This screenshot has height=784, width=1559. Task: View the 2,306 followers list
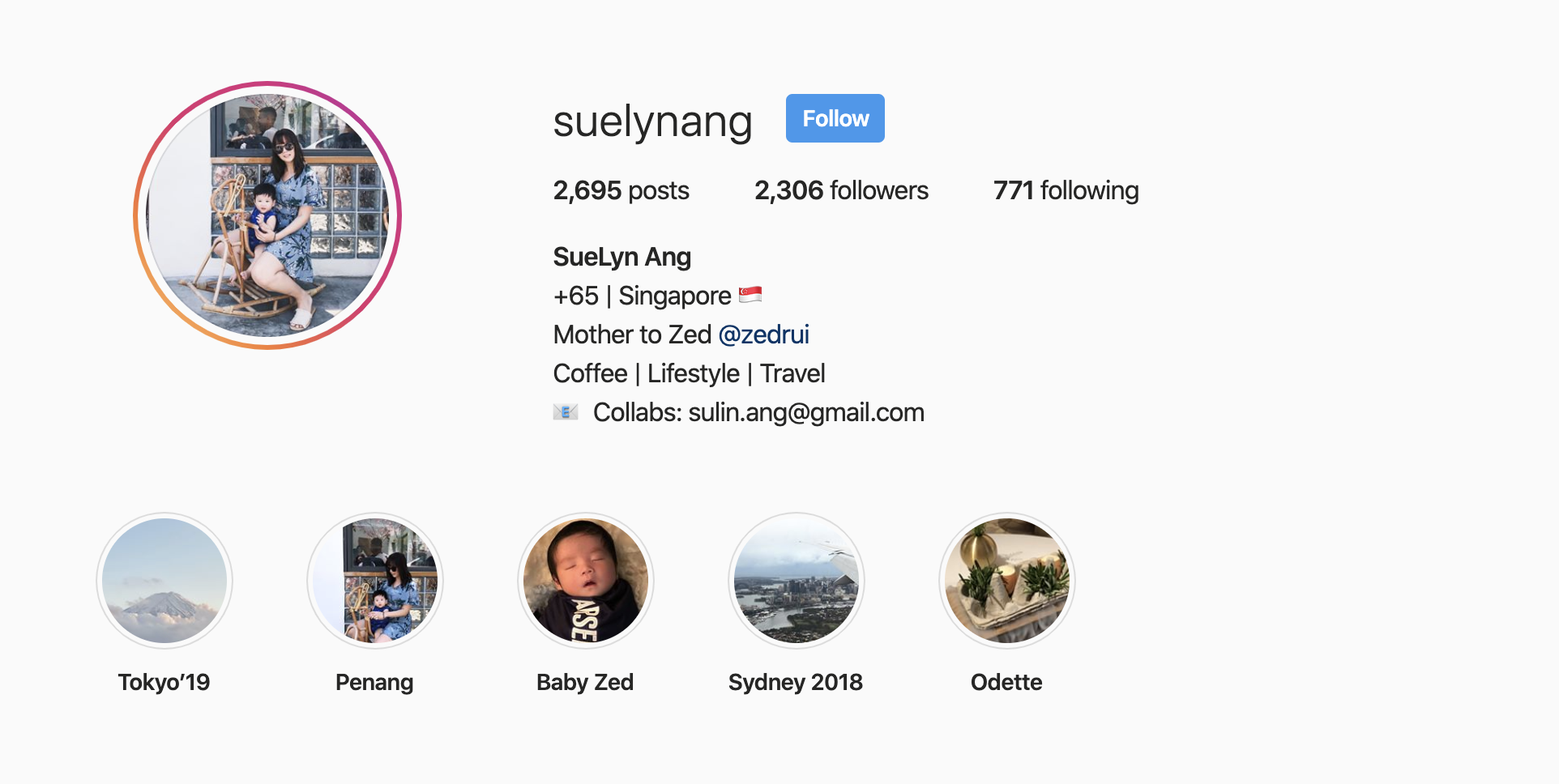(x=841, y=190)
